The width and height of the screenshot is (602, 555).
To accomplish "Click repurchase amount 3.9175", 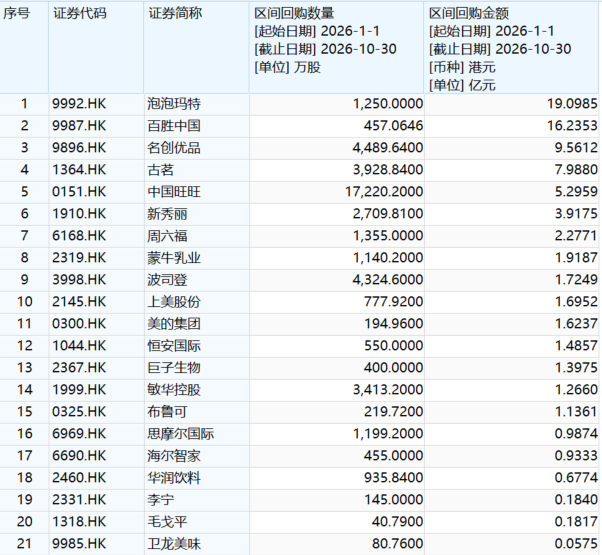I will pos(576,214).
